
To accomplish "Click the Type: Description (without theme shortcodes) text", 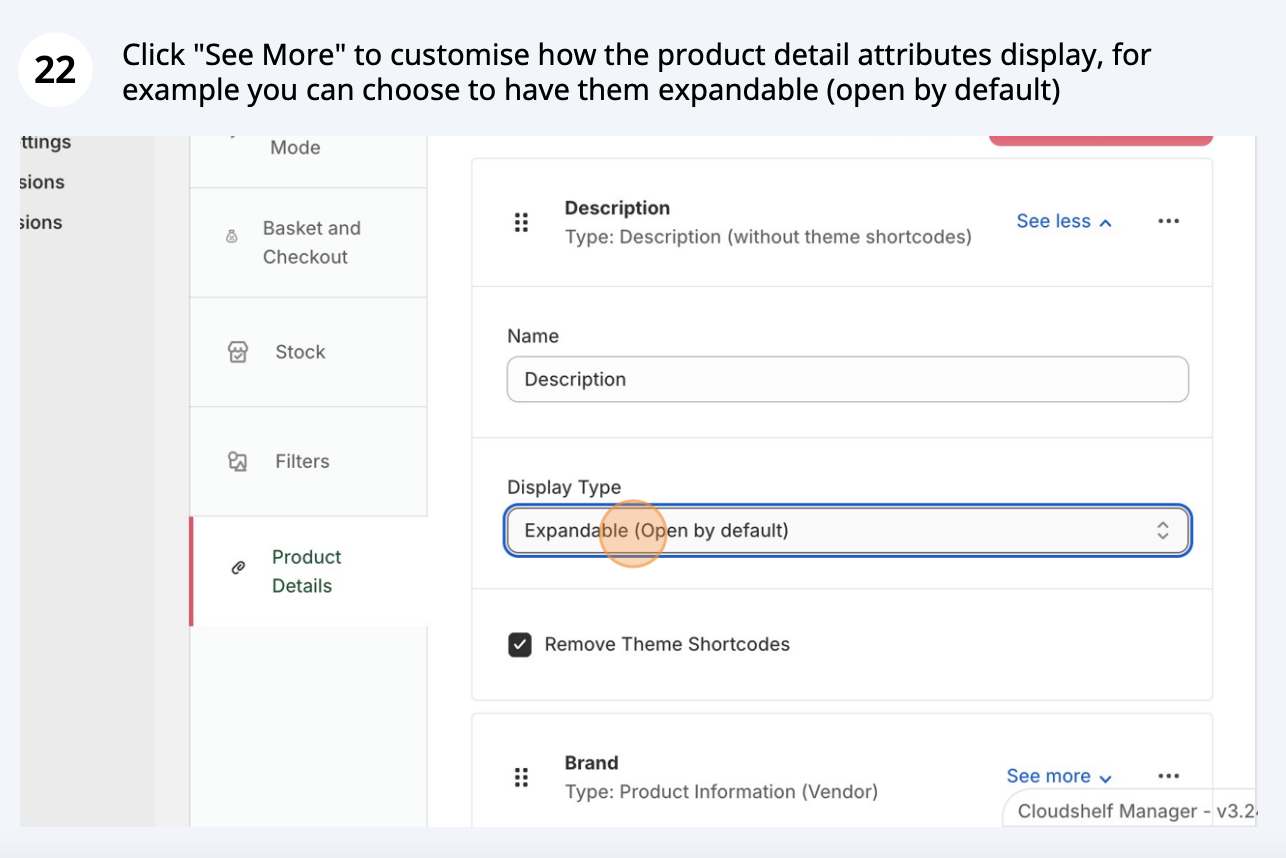I will tap(768, 237).
